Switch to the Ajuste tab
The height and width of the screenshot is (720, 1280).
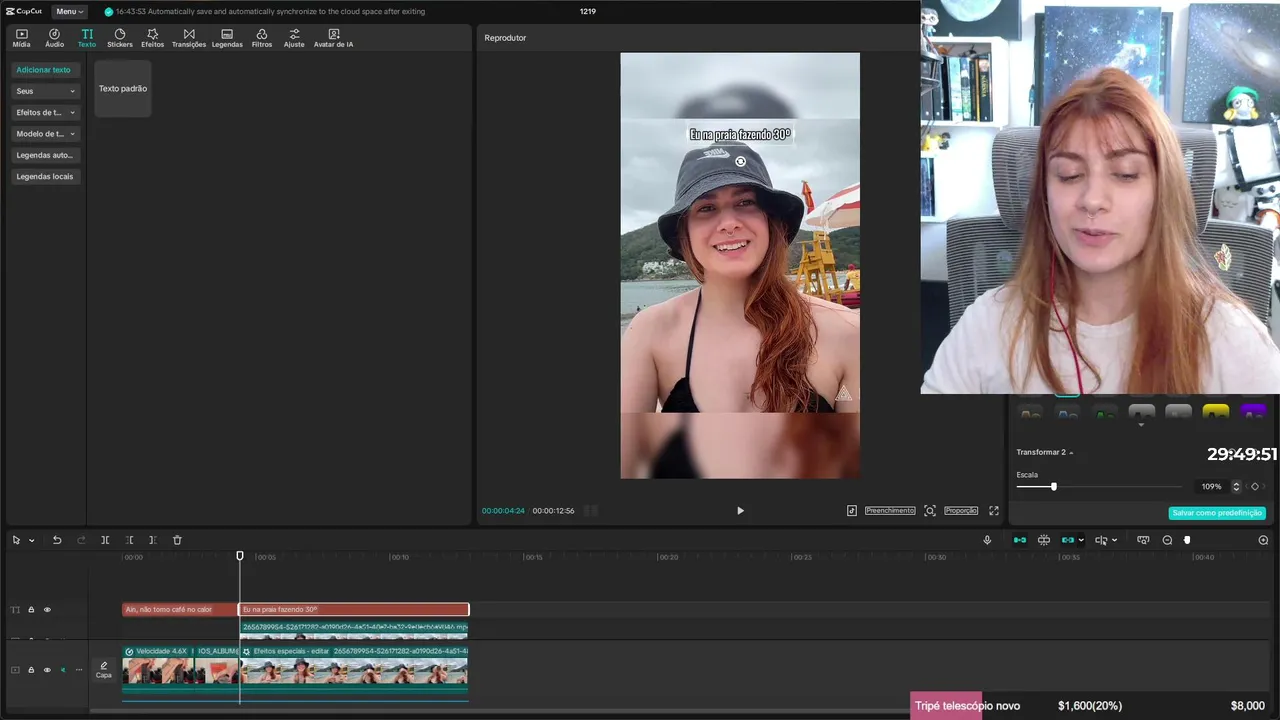click(x=294, y=38)
